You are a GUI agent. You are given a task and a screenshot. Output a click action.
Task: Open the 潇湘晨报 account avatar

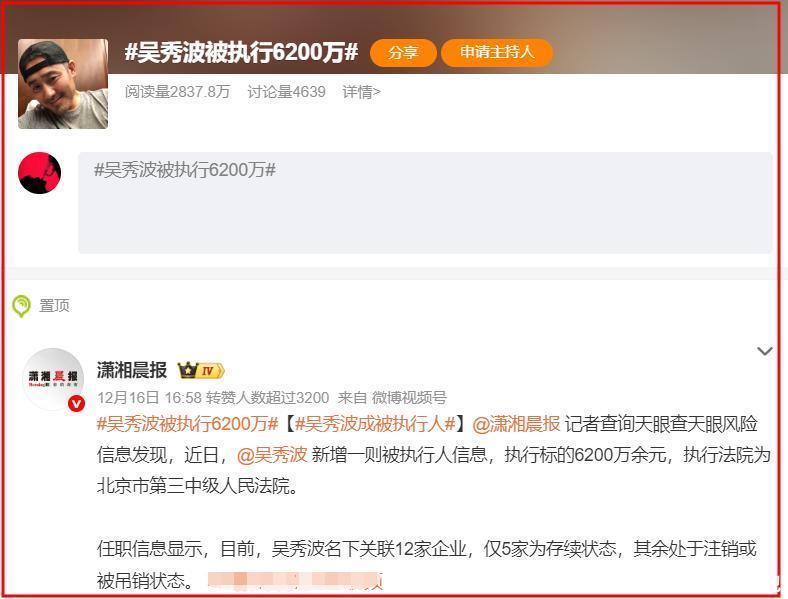click(x=54, y=378)
